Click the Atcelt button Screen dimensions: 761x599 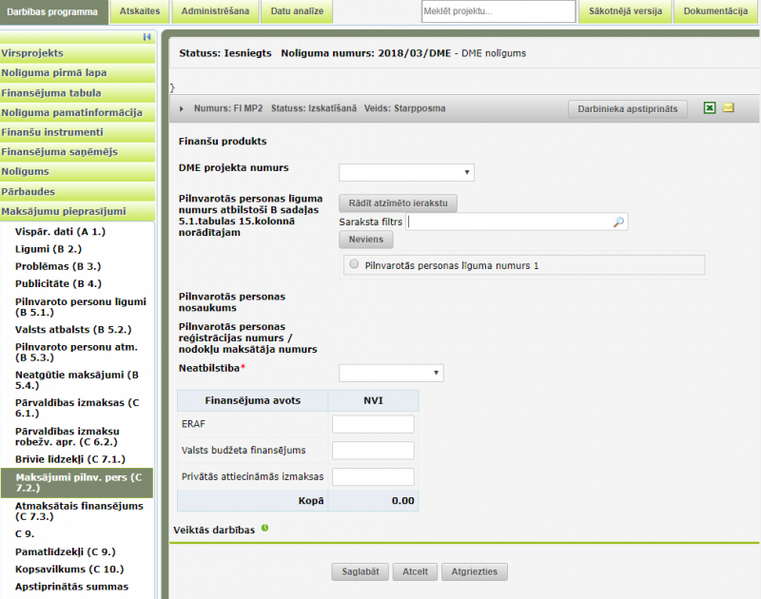coord(415,572)
